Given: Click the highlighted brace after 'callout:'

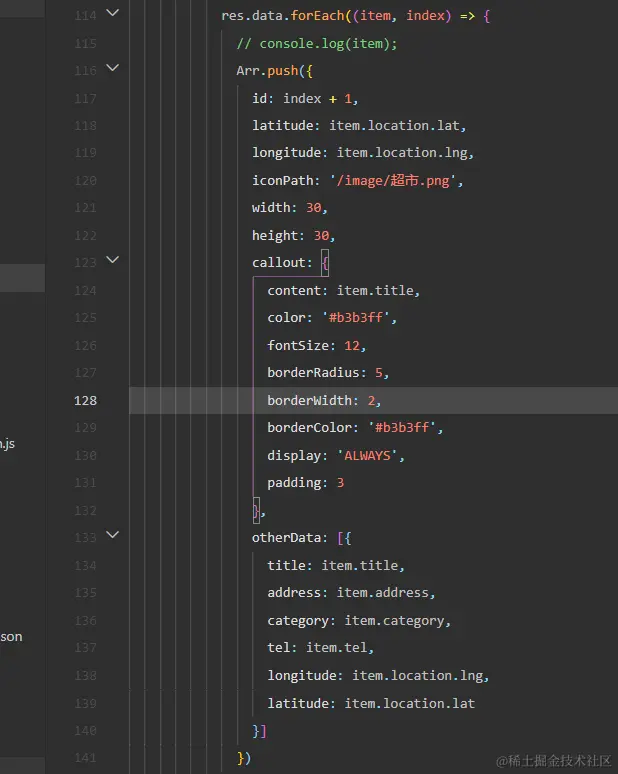Looking at the screenshot, I should pos(325,263).
